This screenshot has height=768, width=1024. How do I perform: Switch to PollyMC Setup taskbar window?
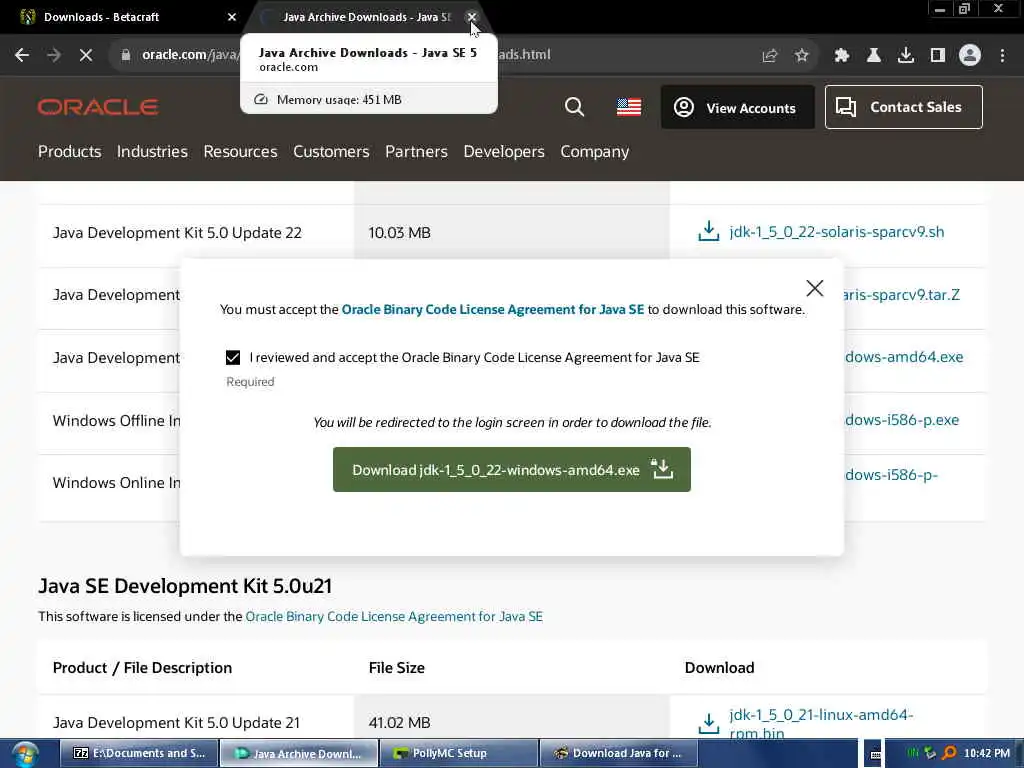[x=458, y=754]
